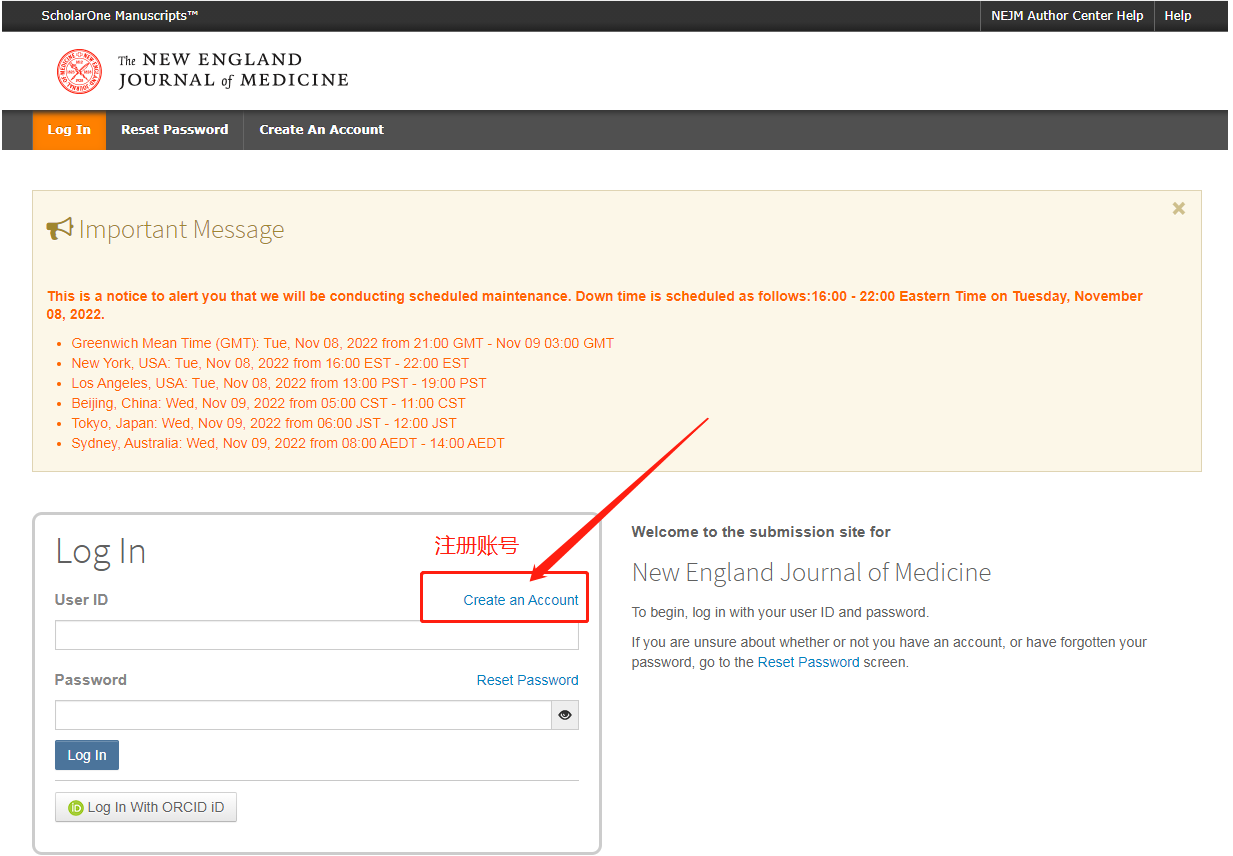Click the Greenwich Mean Time maintenance line
Viewport: 1233px width, 856px height.
[x=343, y=343]
